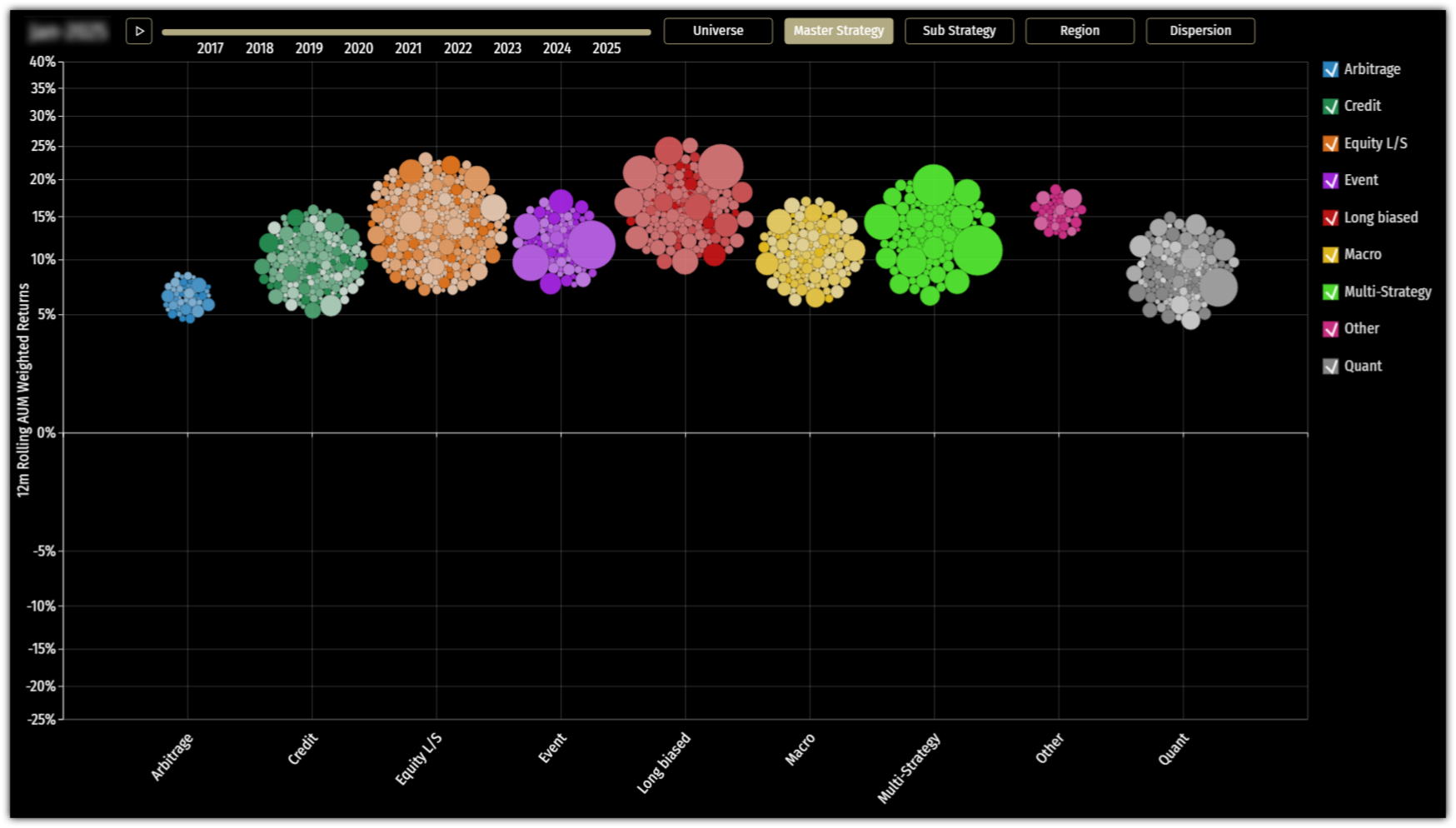Toggle the Other category checkbox
This screenshot has width=1456, height=828.
(1330, 329)
